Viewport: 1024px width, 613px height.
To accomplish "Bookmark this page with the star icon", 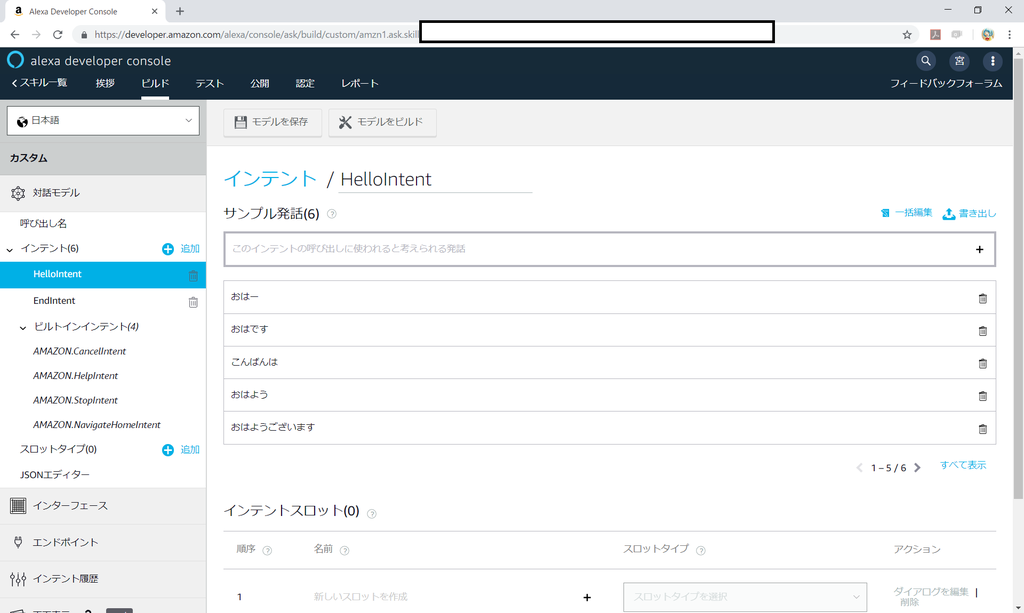I will coord(907,35).
